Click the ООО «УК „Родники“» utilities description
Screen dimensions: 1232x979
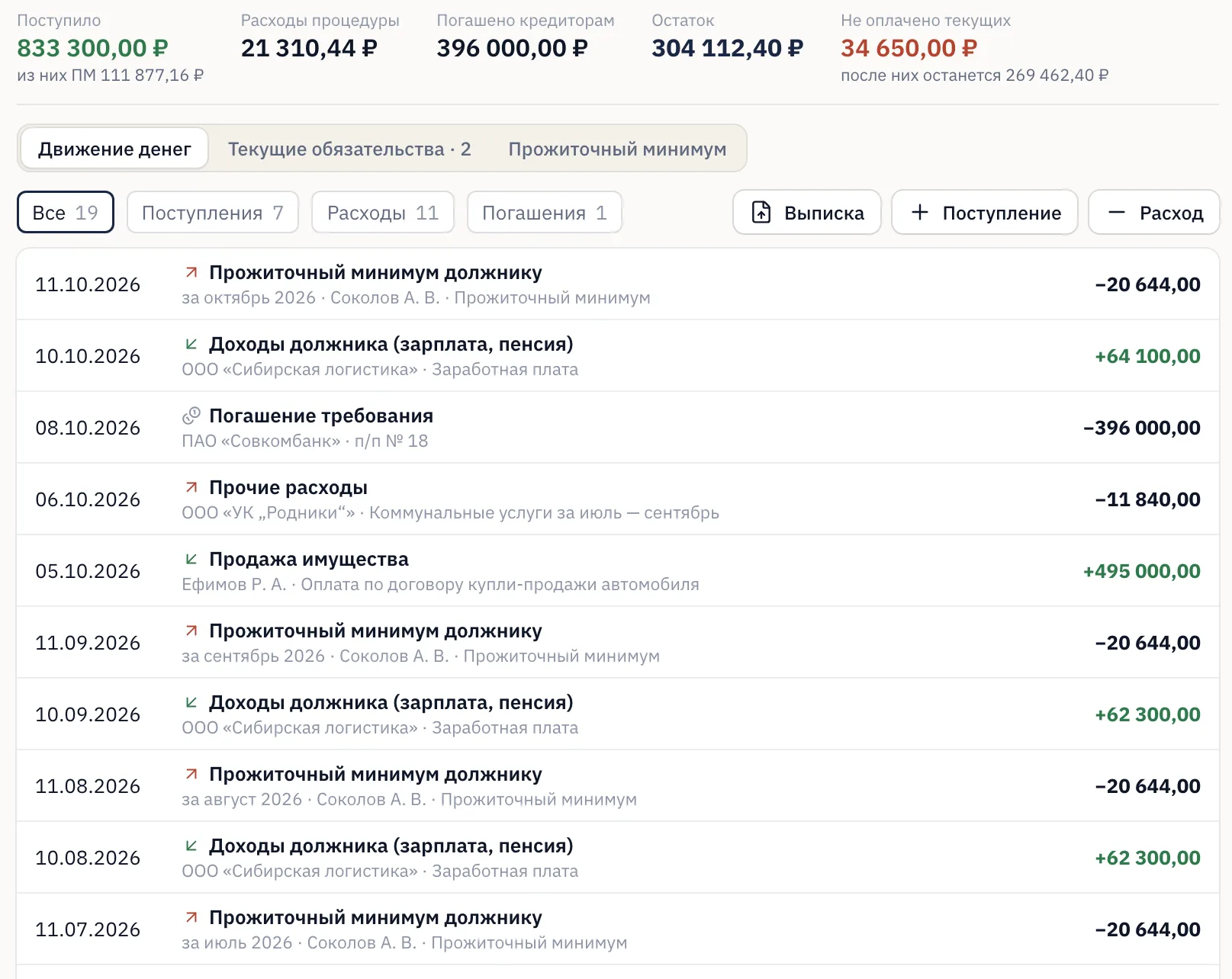(x=450, y=512)
